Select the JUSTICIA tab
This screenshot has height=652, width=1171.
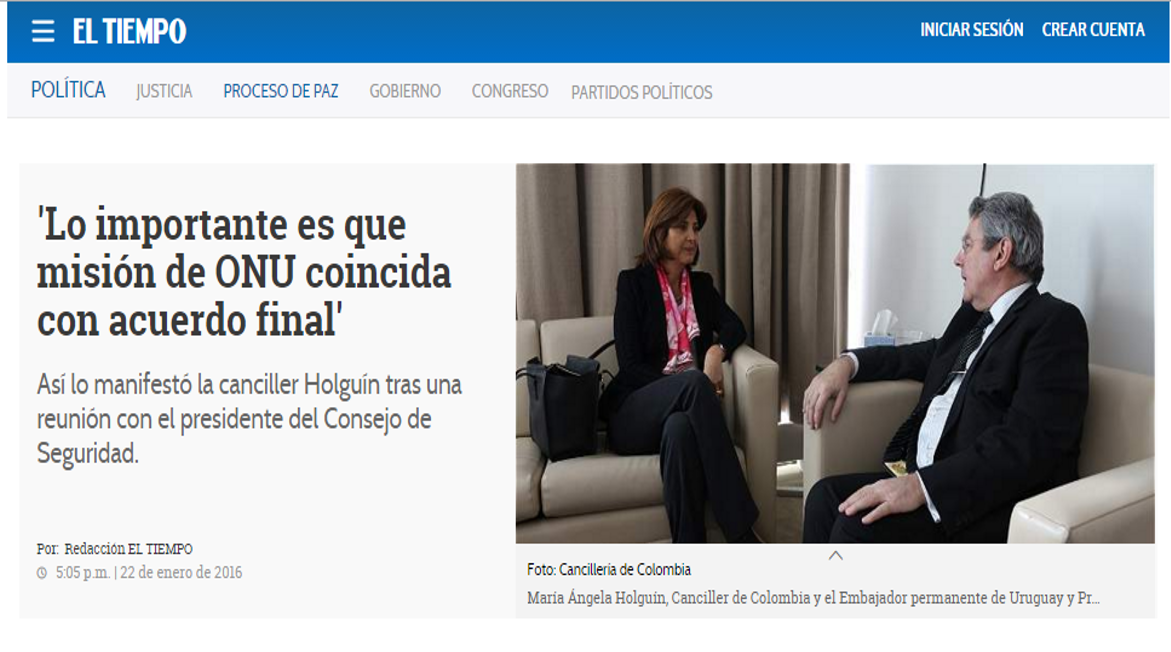click(164, 91)
